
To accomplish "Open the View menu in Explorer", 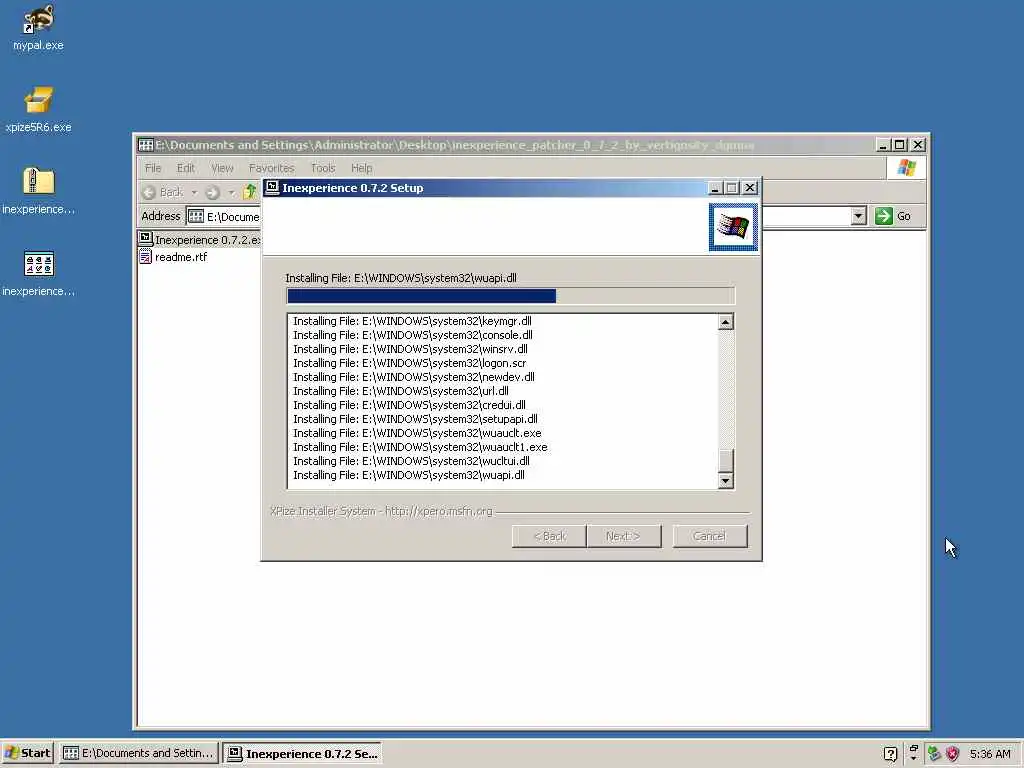I will click(x=222, y=168).
